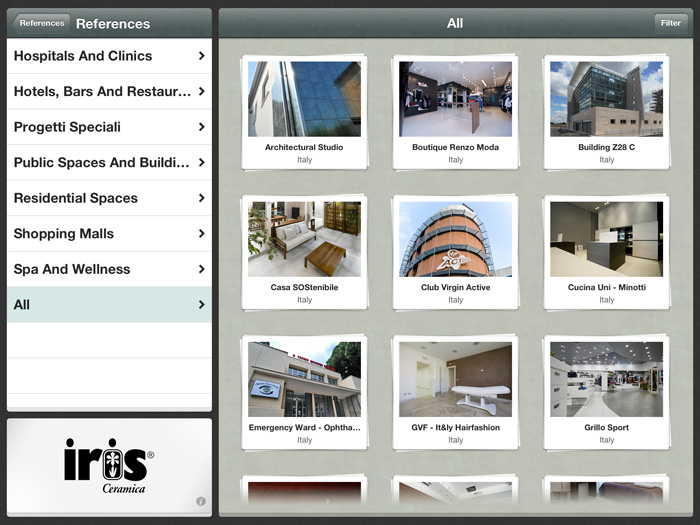700x525 pixels.
Task: Click the Boutique Renzo Moda title text
Action: point(455,147)
